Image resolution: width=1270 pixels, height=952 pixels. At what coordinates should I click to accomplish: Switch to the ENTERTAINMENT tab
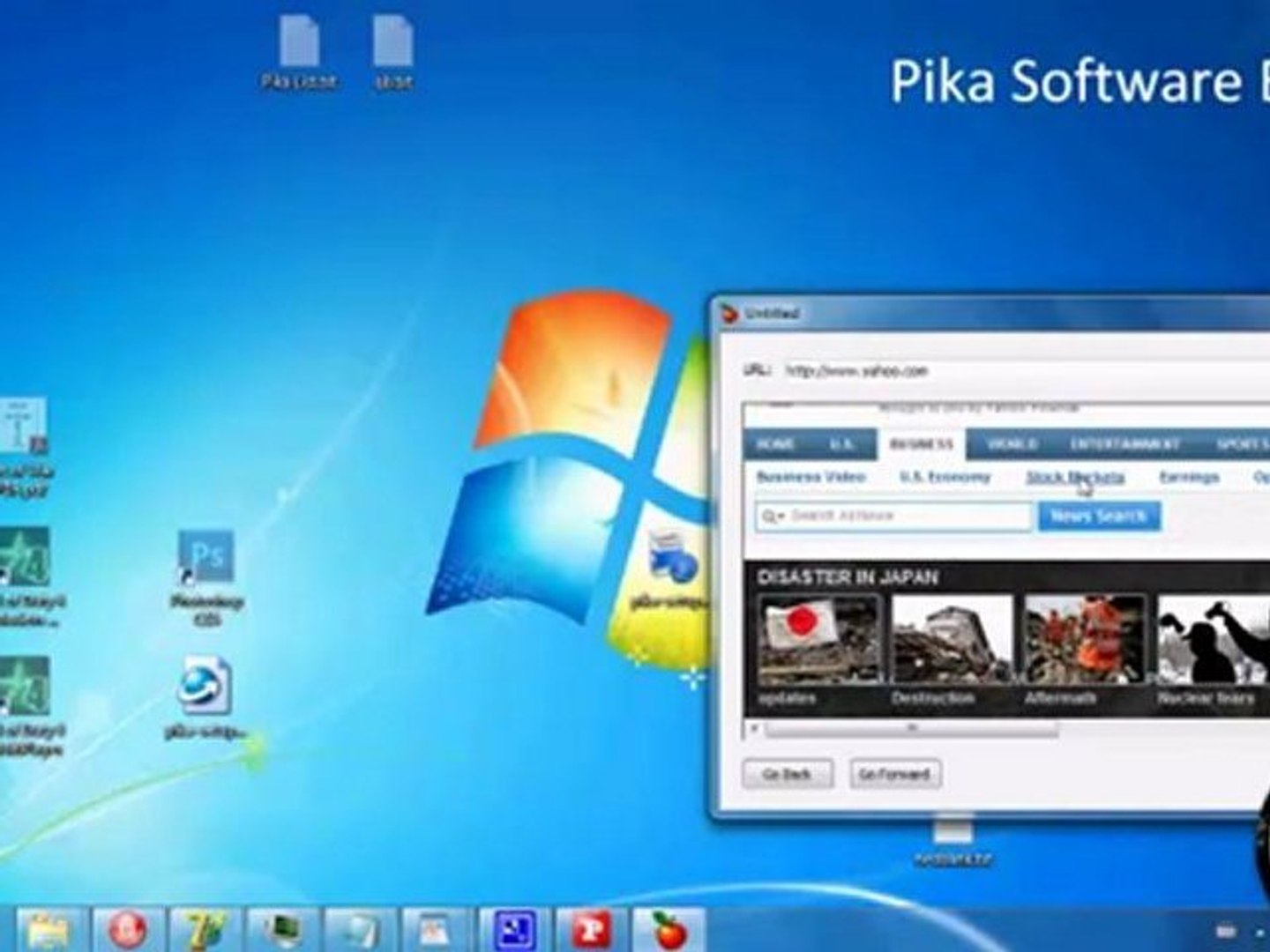pos(1124,443)
